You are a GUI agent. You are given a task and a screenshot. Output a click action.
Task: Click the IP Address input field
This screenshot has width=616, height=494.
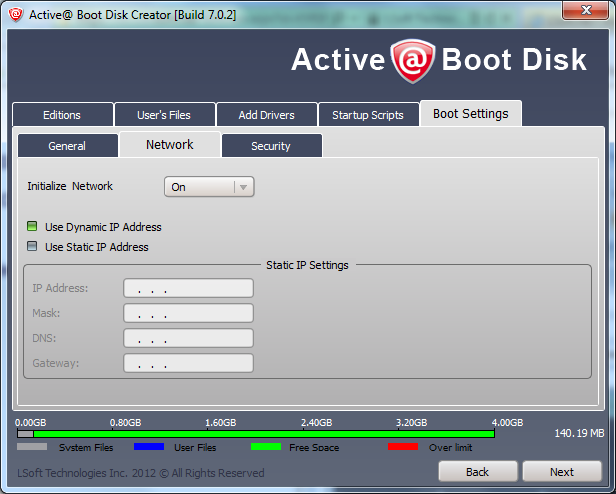point(188,288)
